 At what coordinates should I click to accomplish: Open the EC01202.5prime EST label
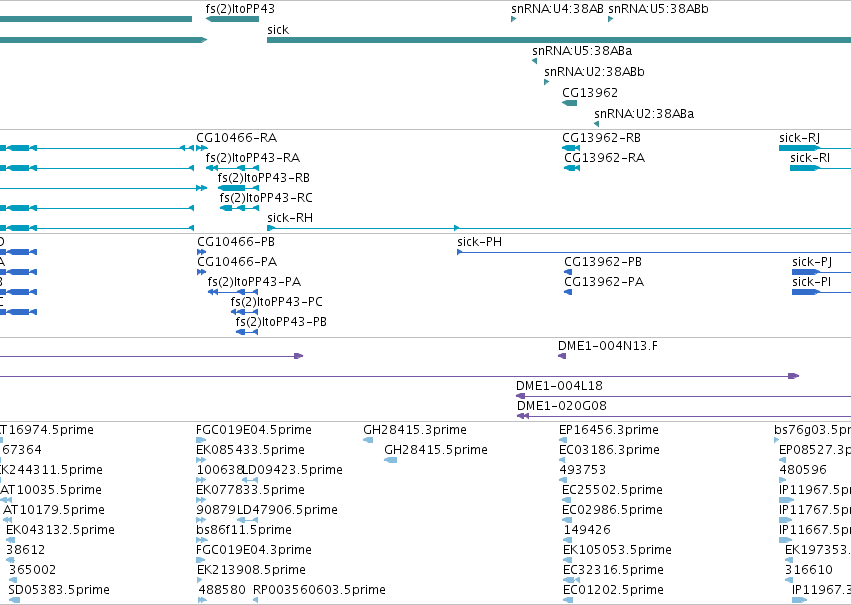click(613, 590)
